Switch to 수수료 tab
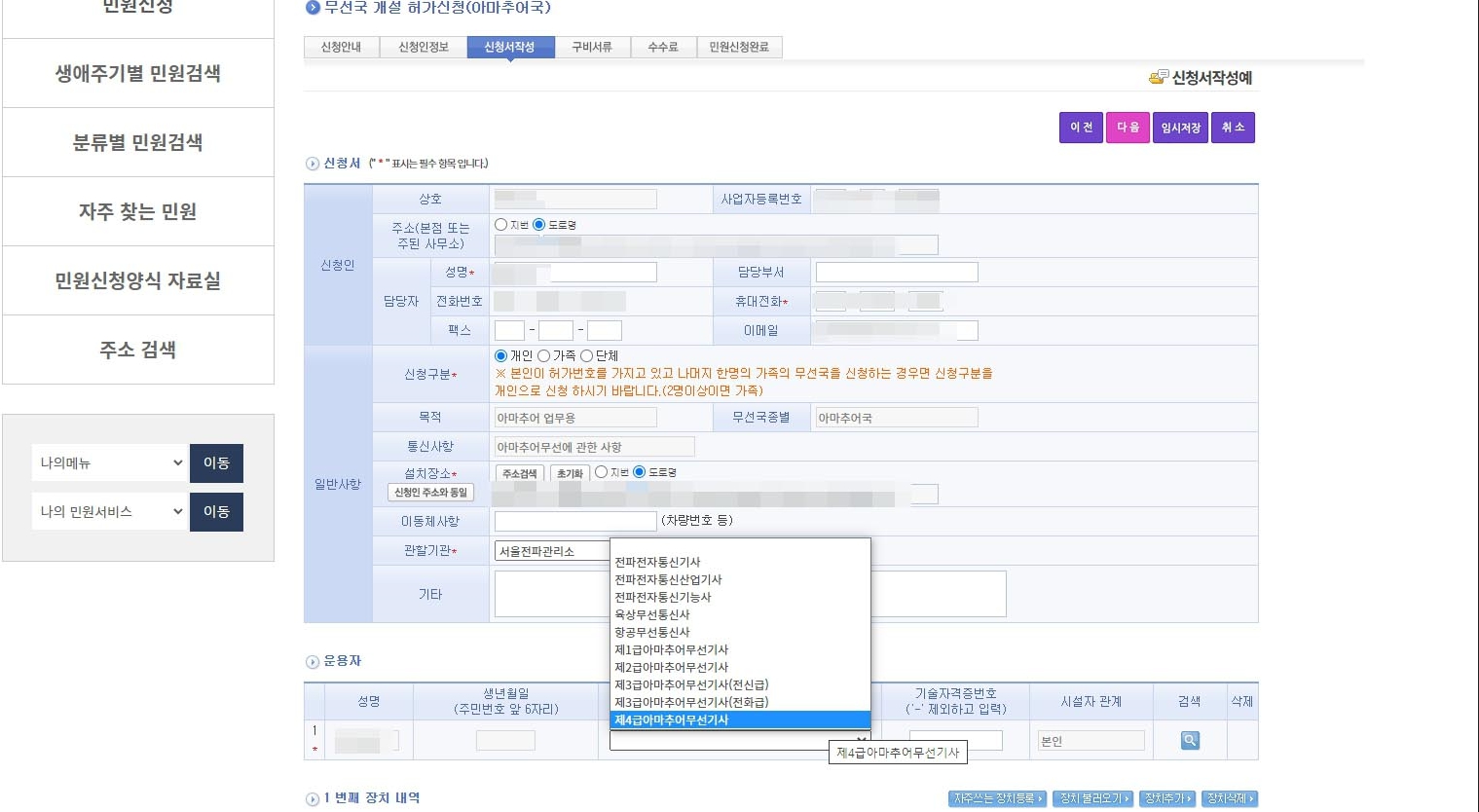The image size is (1479, 812). click(x=663, y=47)
